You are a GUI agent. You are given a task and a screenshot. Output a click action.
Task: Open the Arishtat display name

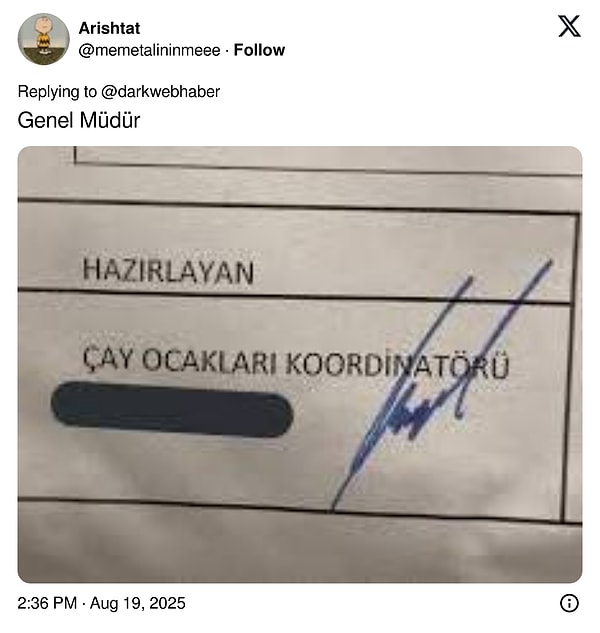[109, 28]
